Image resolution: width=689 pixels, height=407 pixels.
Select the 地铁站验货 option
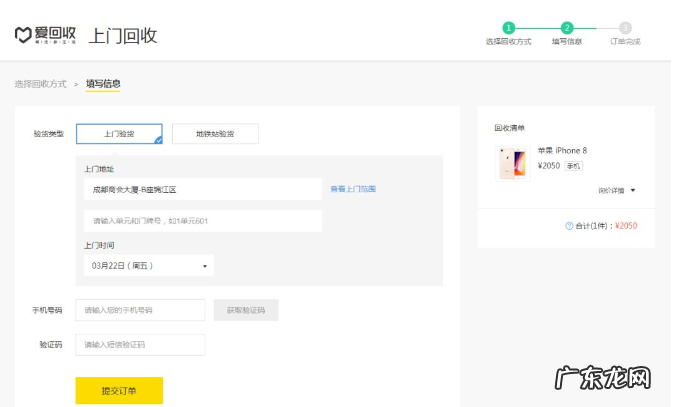[215, 134]
